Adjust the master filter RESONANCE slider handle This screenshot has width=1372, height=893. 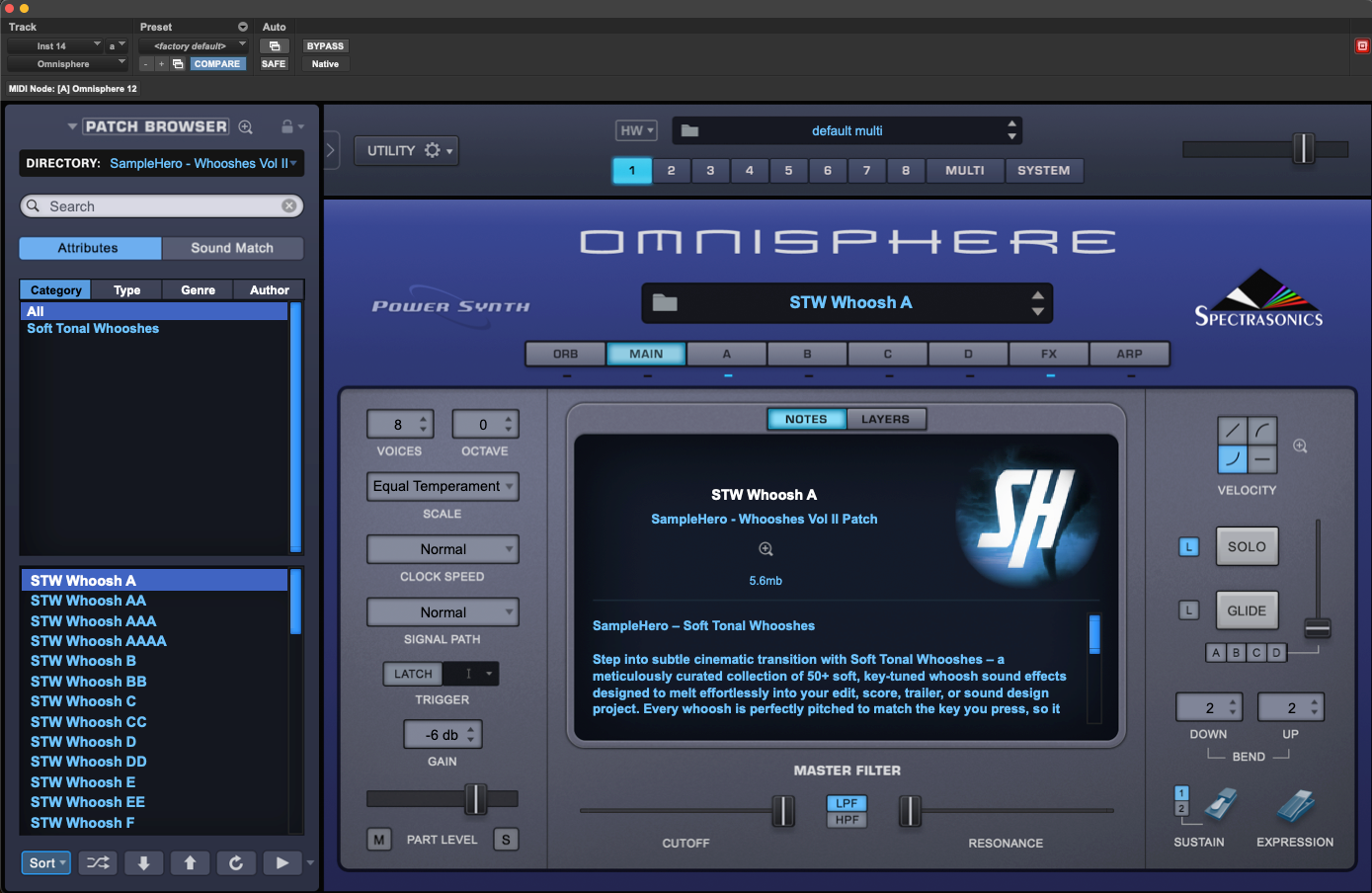[910, 811]
